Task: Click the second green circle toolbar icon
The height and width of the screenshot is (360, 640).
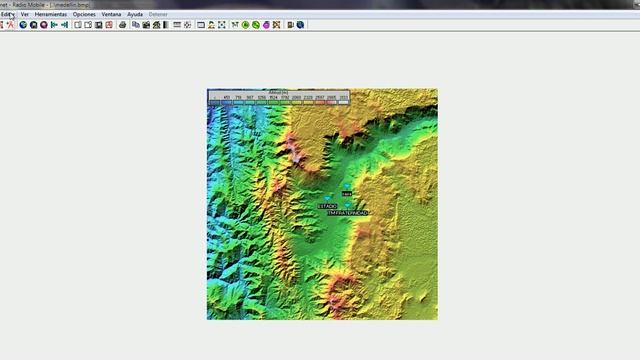Action: 256,25
